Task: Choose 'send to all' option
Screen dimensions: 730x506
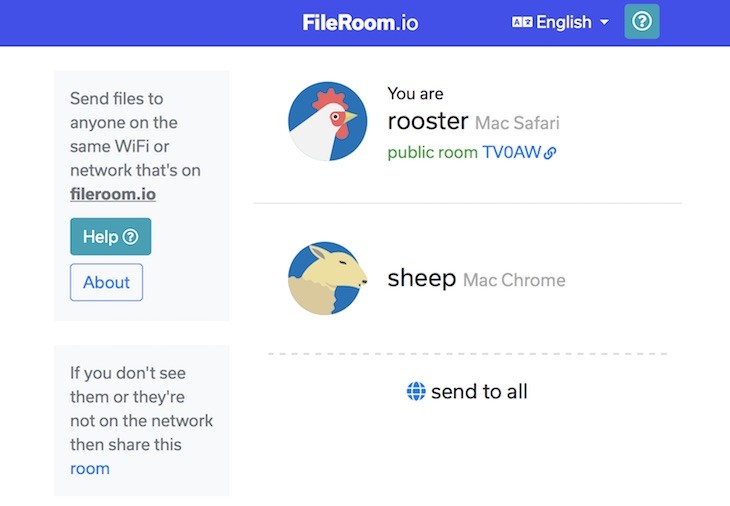Action: [x=467, y=391]
